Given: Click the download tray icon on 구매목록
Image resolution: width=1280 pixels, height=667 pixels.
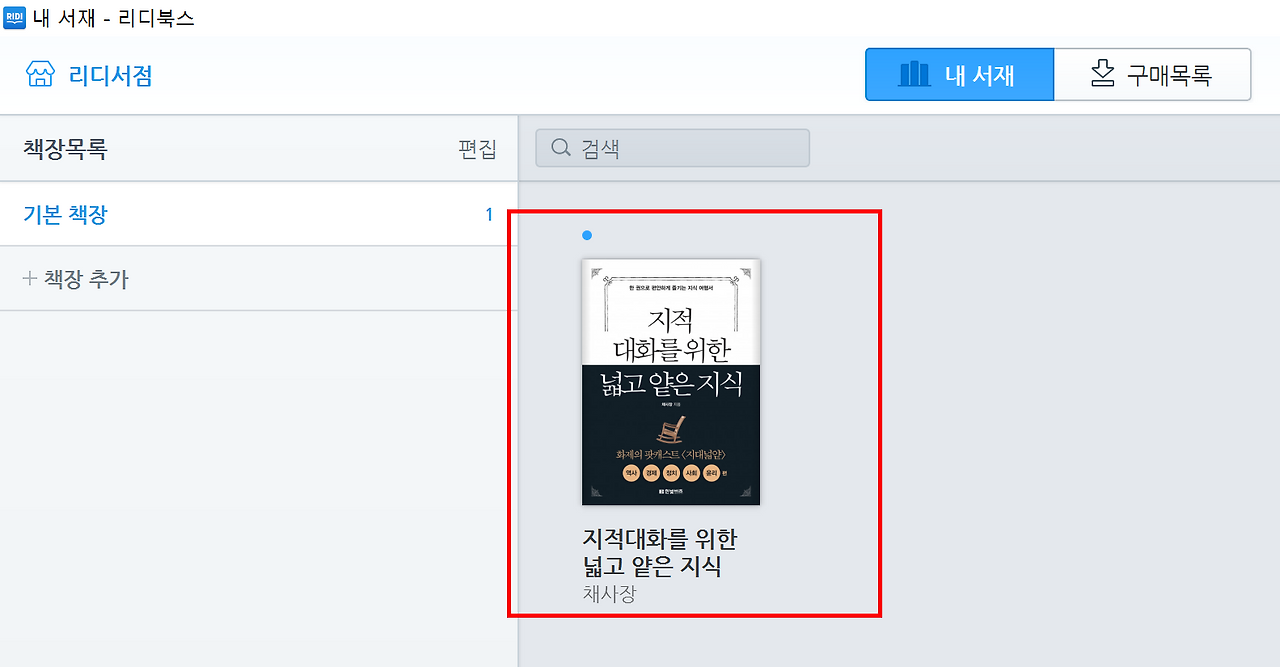Looking at the screenshot, I should (x=1102, y=74).
